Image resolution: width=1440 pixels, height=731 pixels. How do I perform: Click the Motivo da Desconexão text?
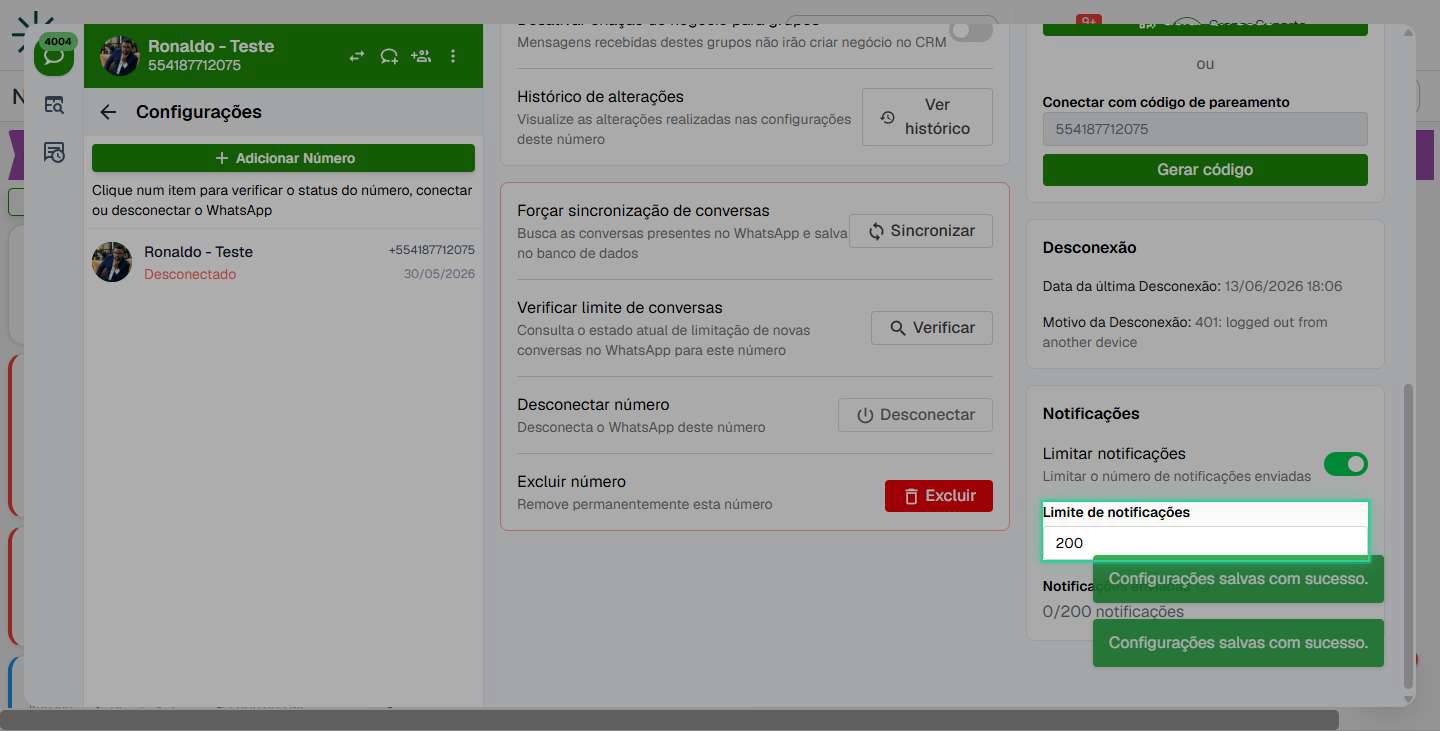point(1185,332)
